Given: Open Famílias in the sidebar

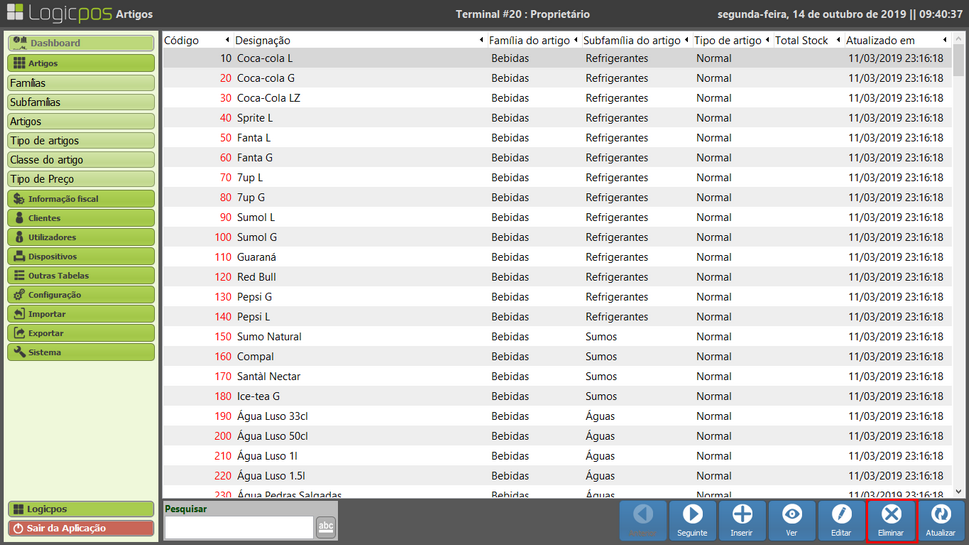Looking at the screenshot, I should (x=81, y=83).
